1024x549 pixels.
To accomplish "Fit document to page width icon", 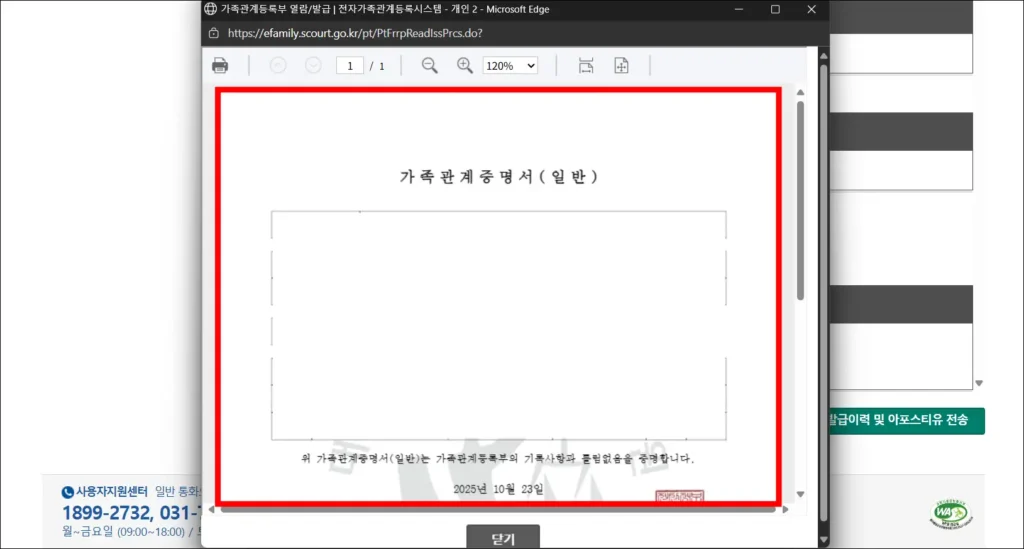I will click(586, 65).
